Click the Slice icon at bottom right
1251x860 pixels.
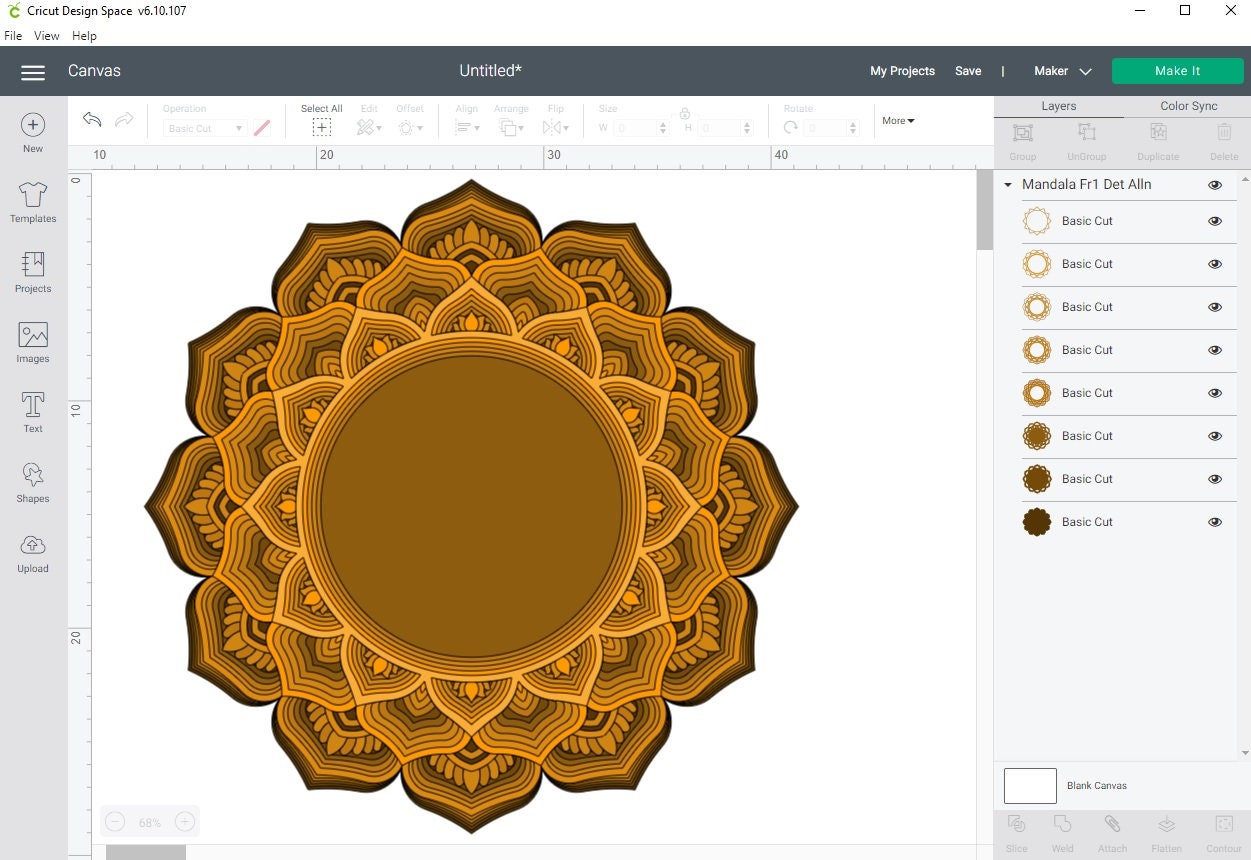(x=1016, y=830)
